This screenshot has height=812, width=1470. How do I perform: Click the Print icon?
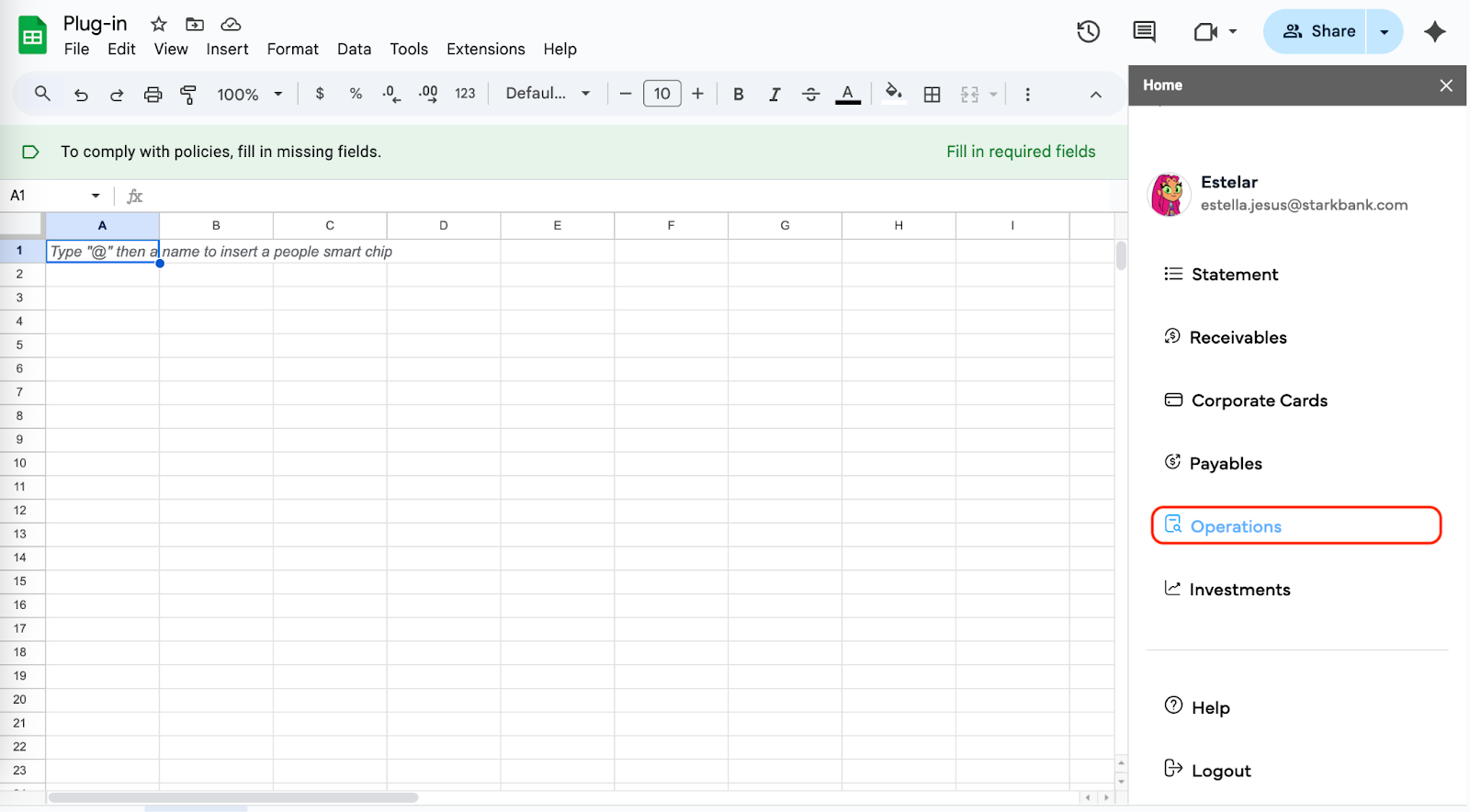click(153, 95)
